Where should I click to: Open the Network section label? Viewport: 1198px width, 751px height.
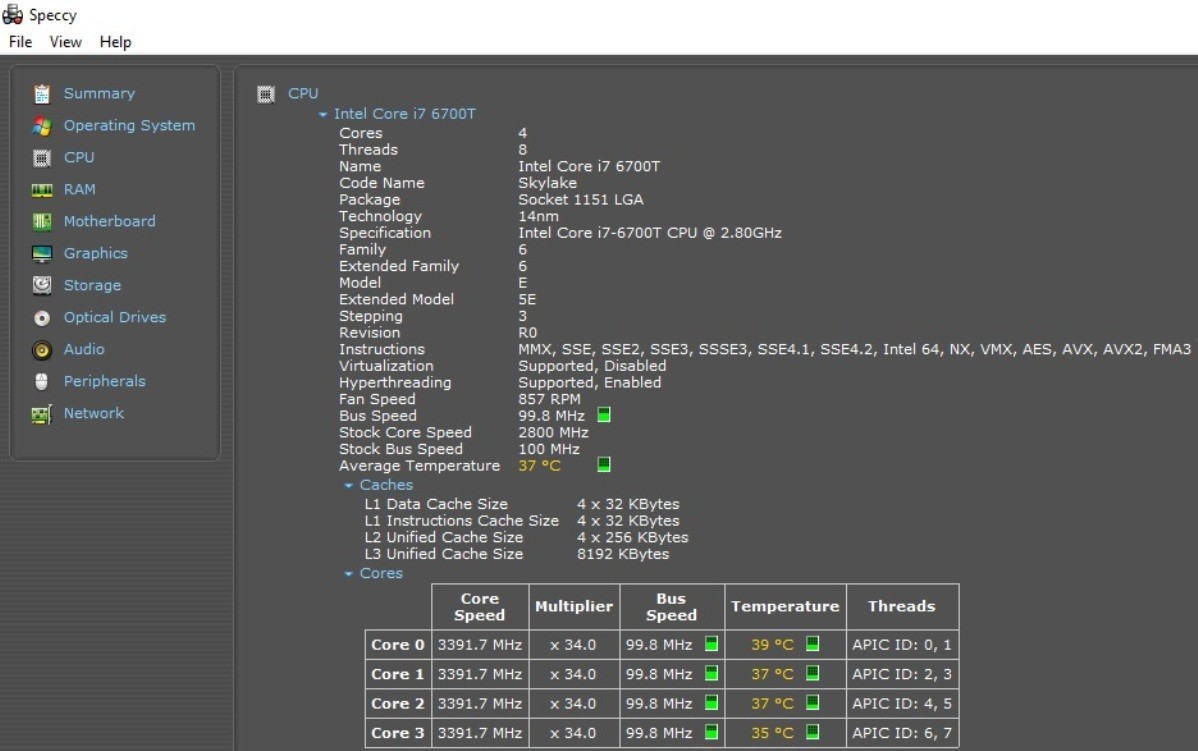click(x=94, y=413)
